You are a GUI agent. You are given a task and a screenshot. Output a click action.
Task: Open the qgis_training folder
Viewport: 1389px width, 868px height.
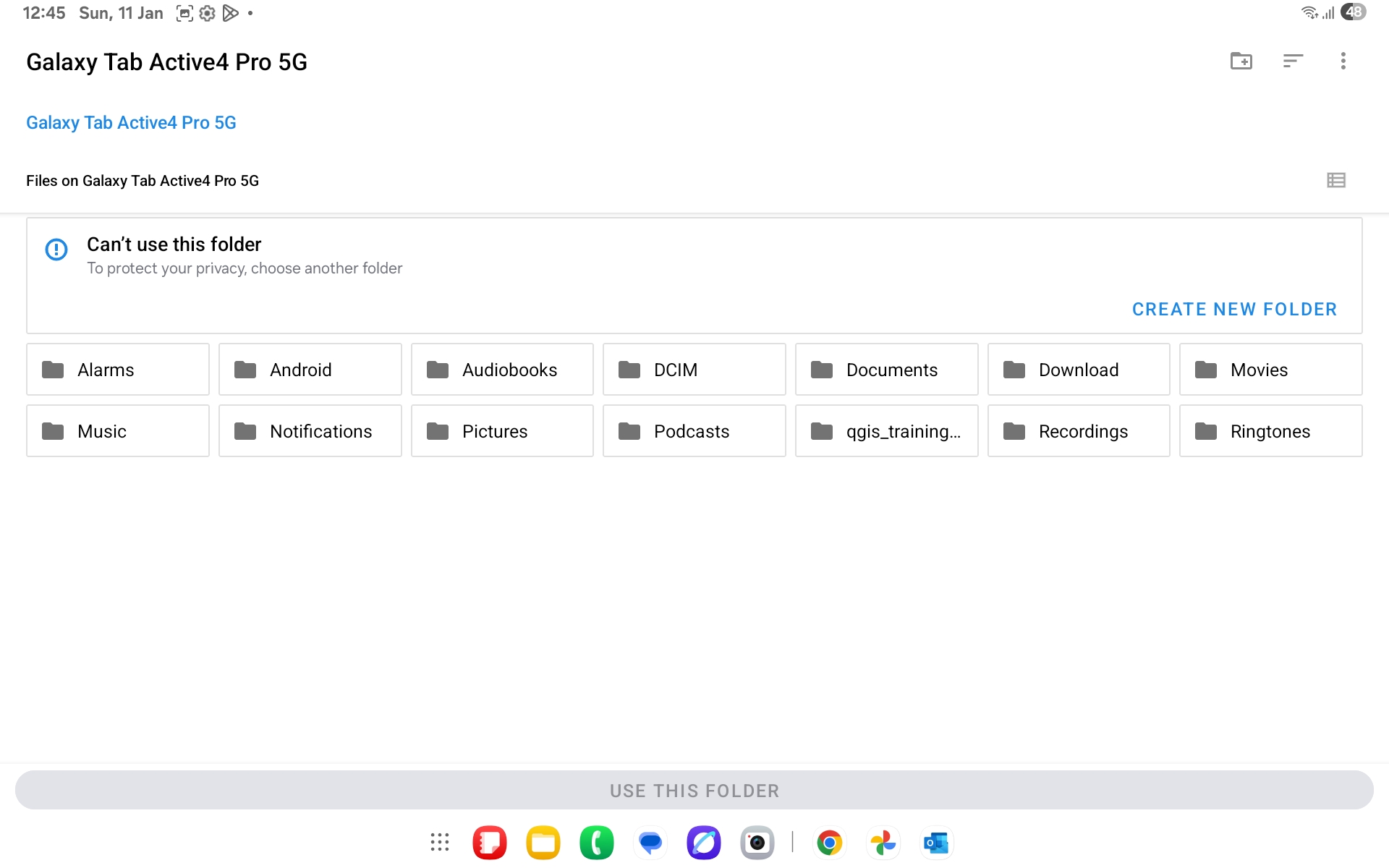[887, 431]
